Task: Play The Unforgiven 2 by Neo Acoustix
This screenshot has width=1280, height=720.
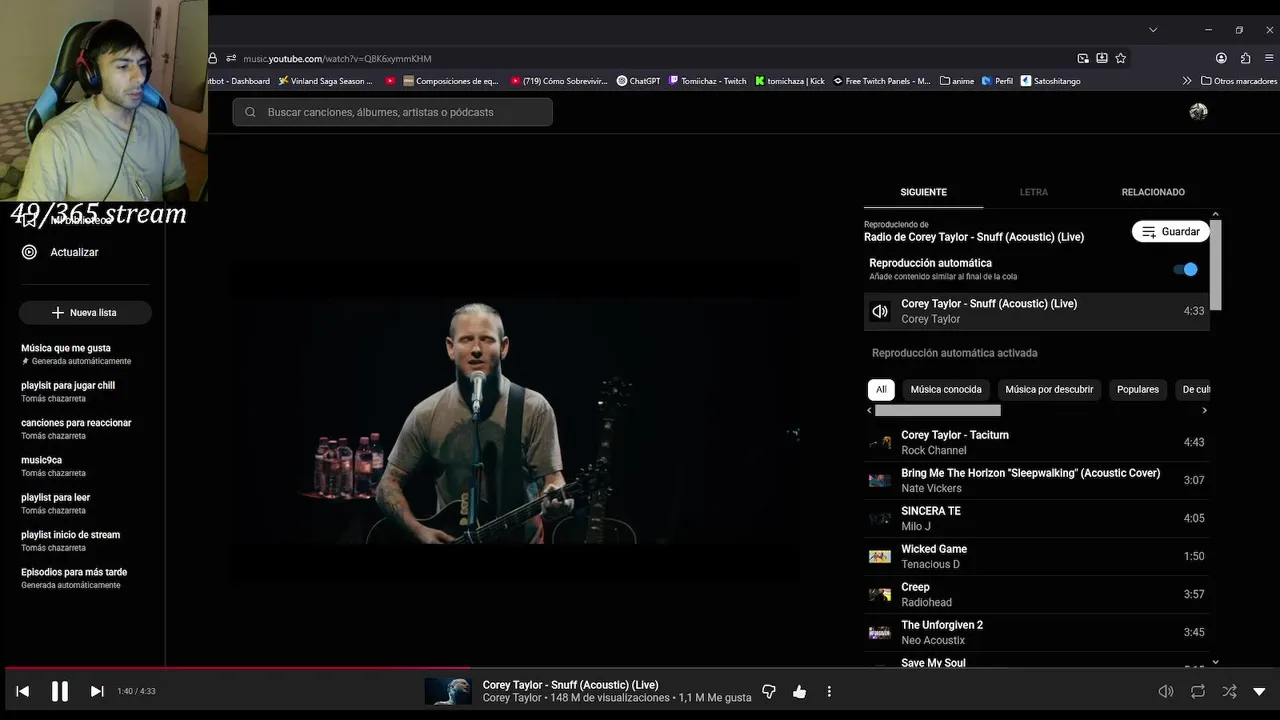Action: pos(1036,632)
